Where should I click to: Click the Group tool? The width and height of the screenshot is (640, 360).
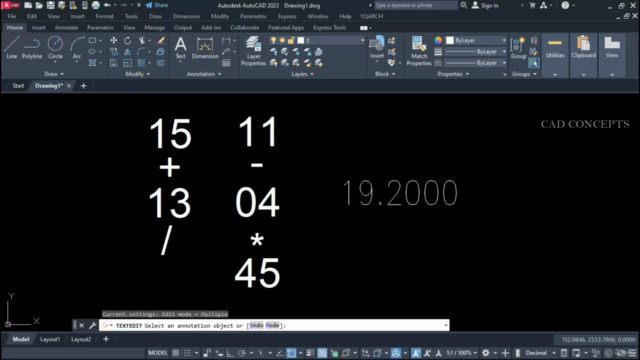(x=518, y=48)
